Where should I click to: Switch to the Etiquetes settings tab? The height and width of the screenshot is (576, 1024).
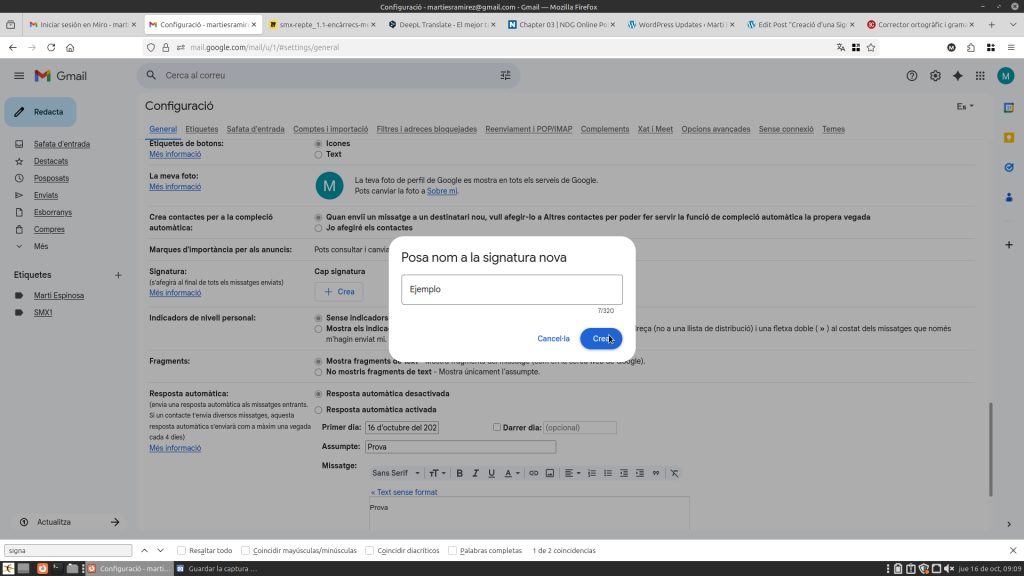(202, 129)
